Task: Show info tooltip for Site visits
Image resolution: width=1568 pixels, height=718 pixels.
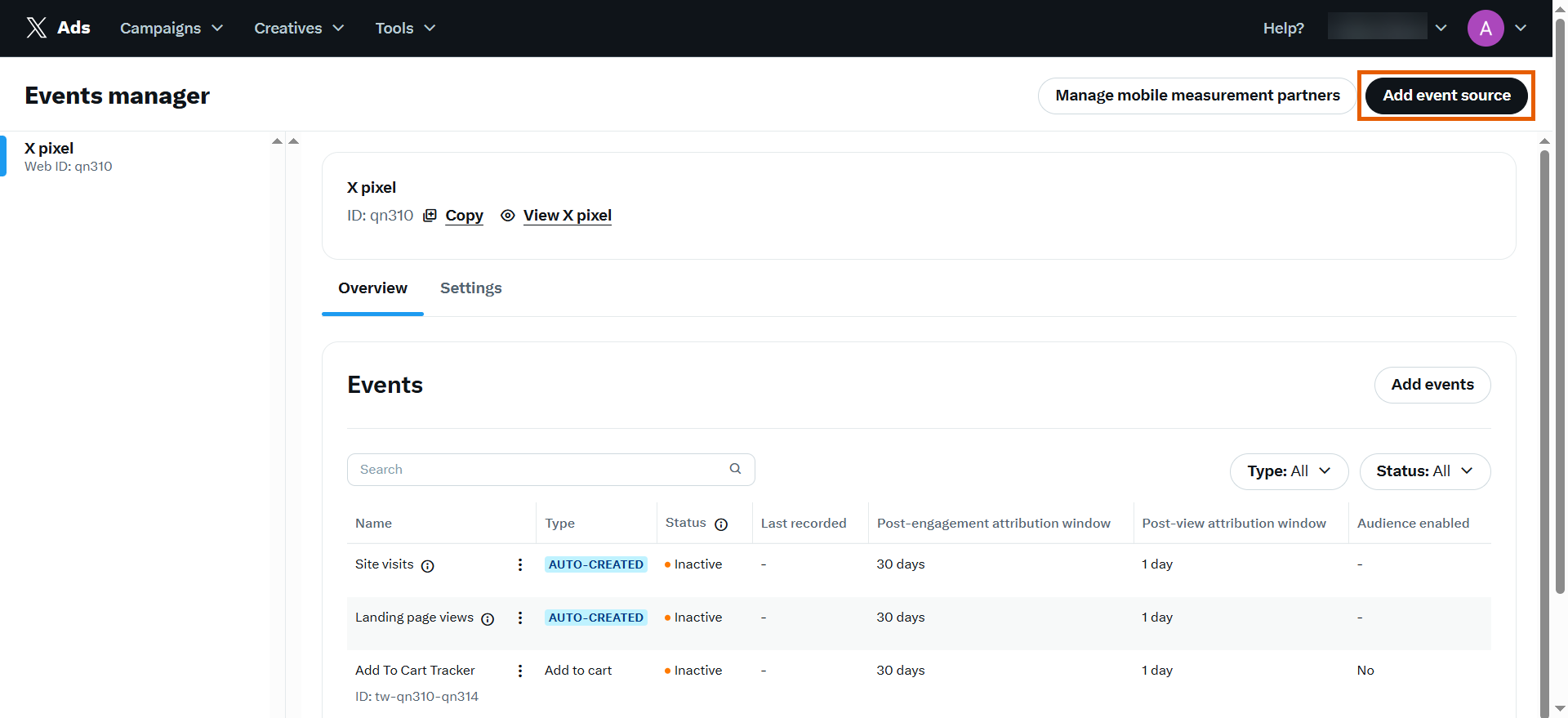Action: coord(427,565)
